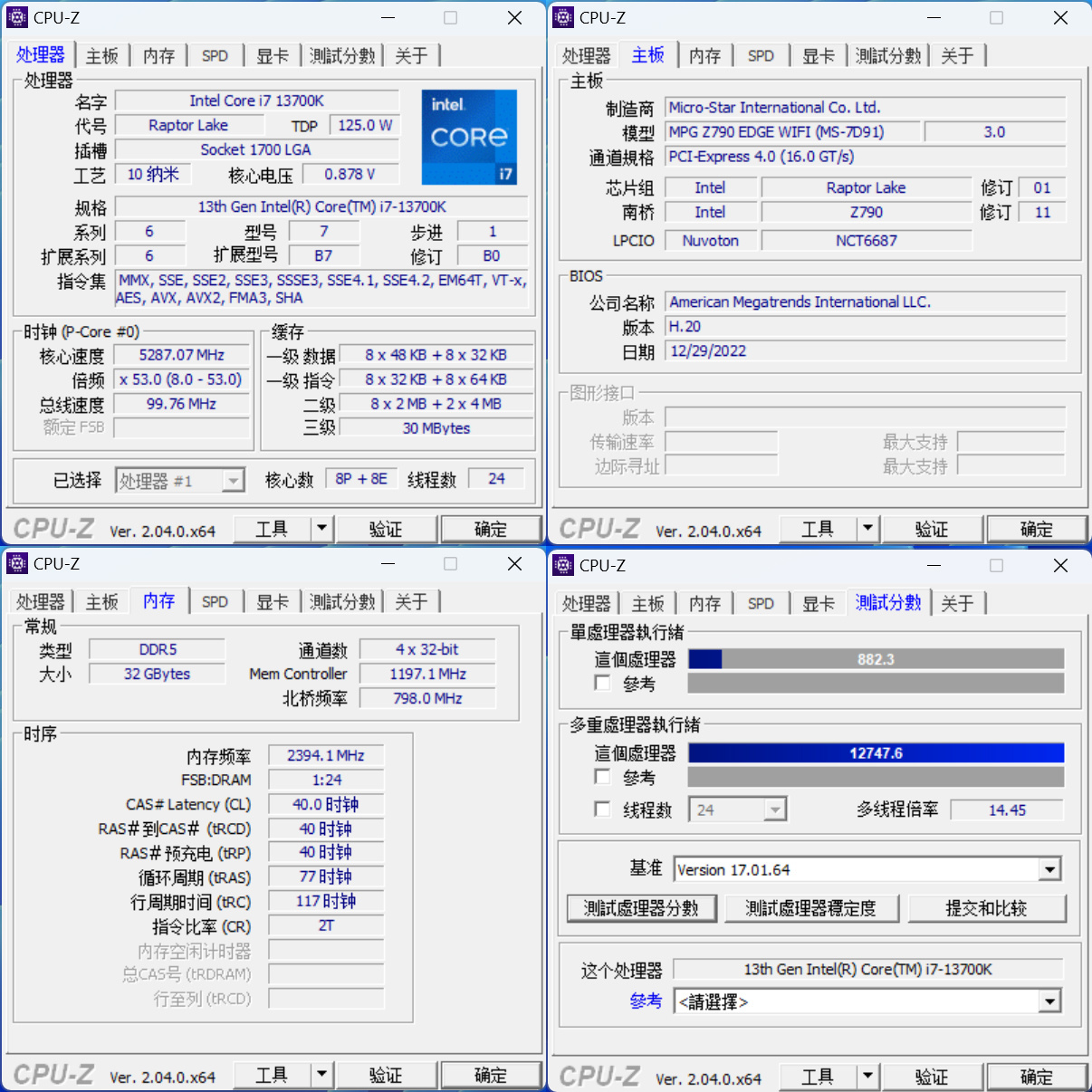Select SPD tab in mainboard window
The image size is (1092, 1092).
761,56
